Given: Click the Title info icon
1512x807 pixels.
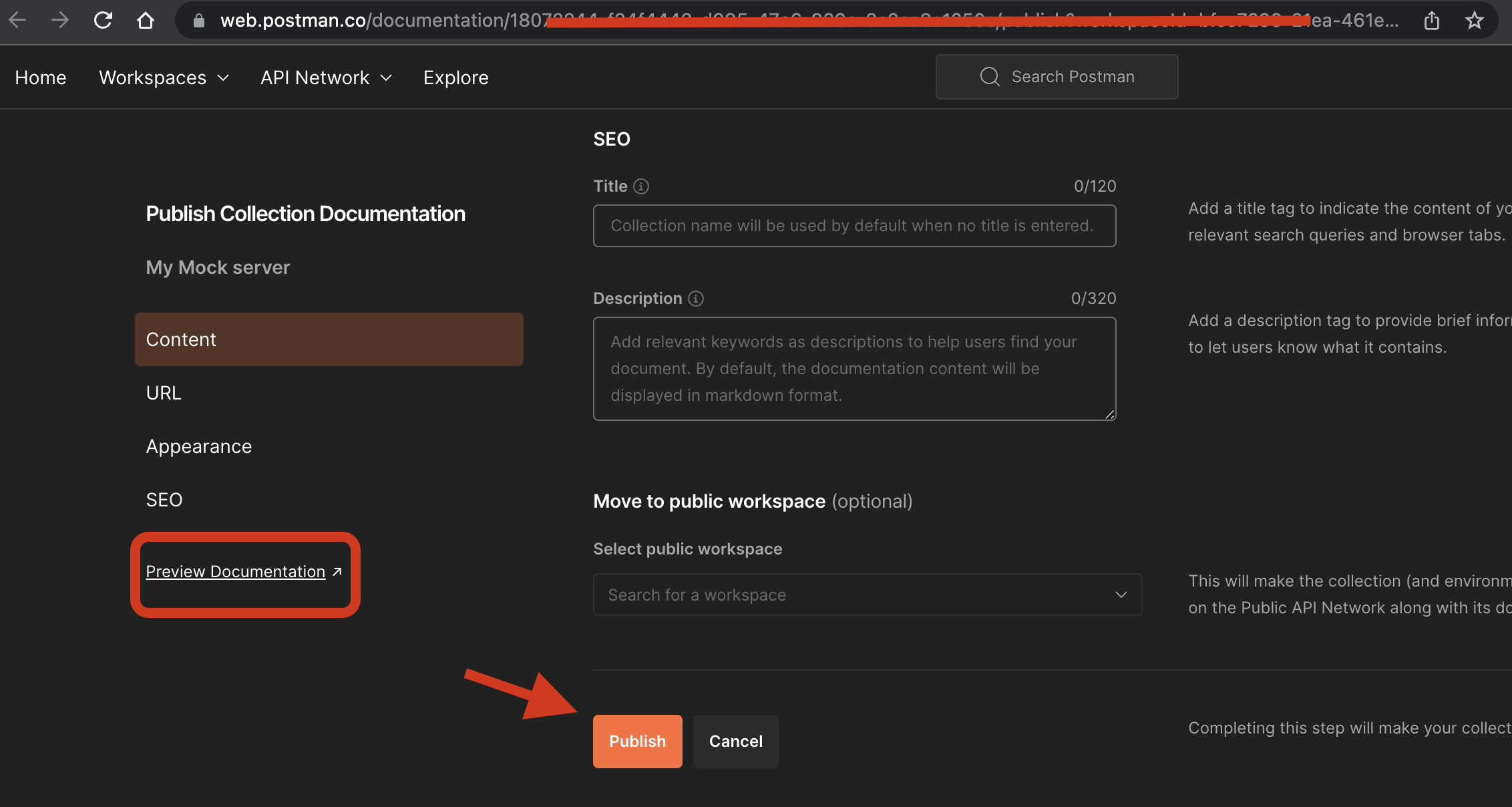Looking at the screenshot, I should coord(641,186).
